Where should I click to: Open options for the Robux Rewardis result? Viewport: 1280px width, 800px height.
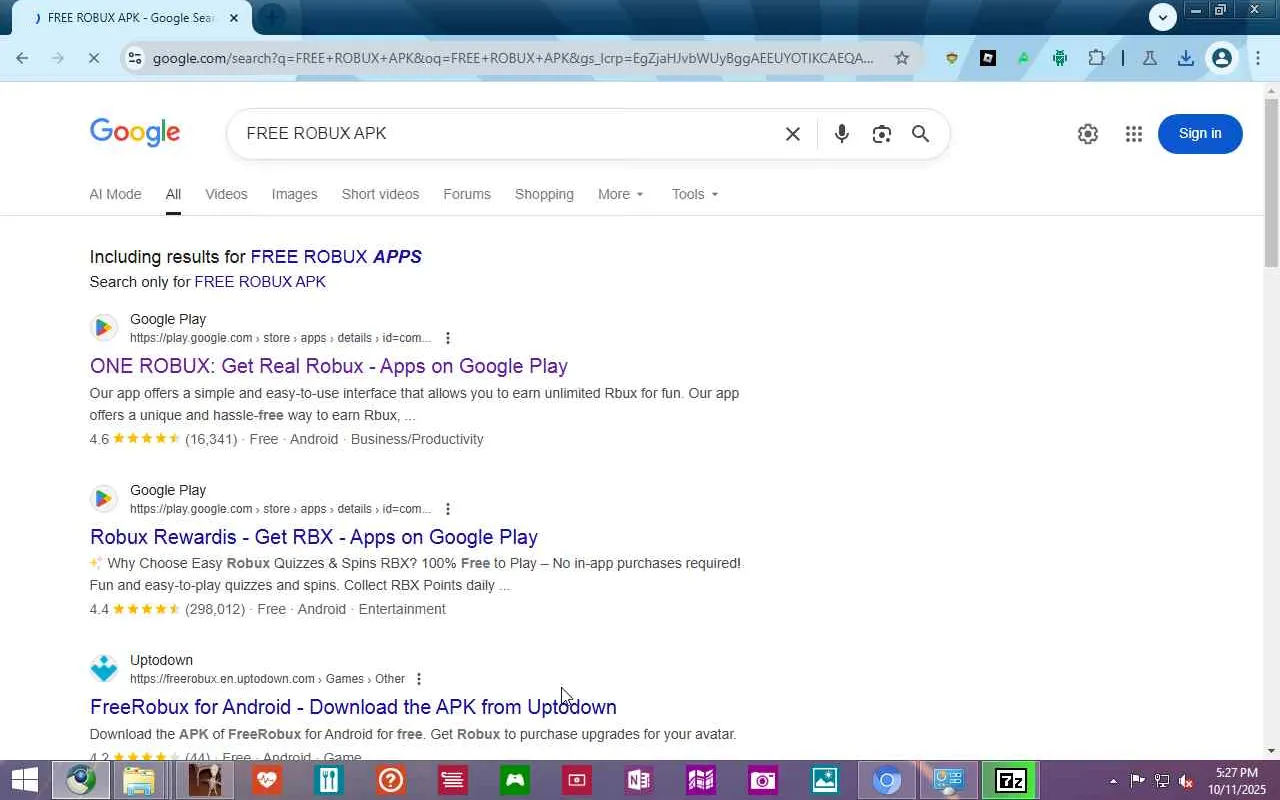point(448,509)
